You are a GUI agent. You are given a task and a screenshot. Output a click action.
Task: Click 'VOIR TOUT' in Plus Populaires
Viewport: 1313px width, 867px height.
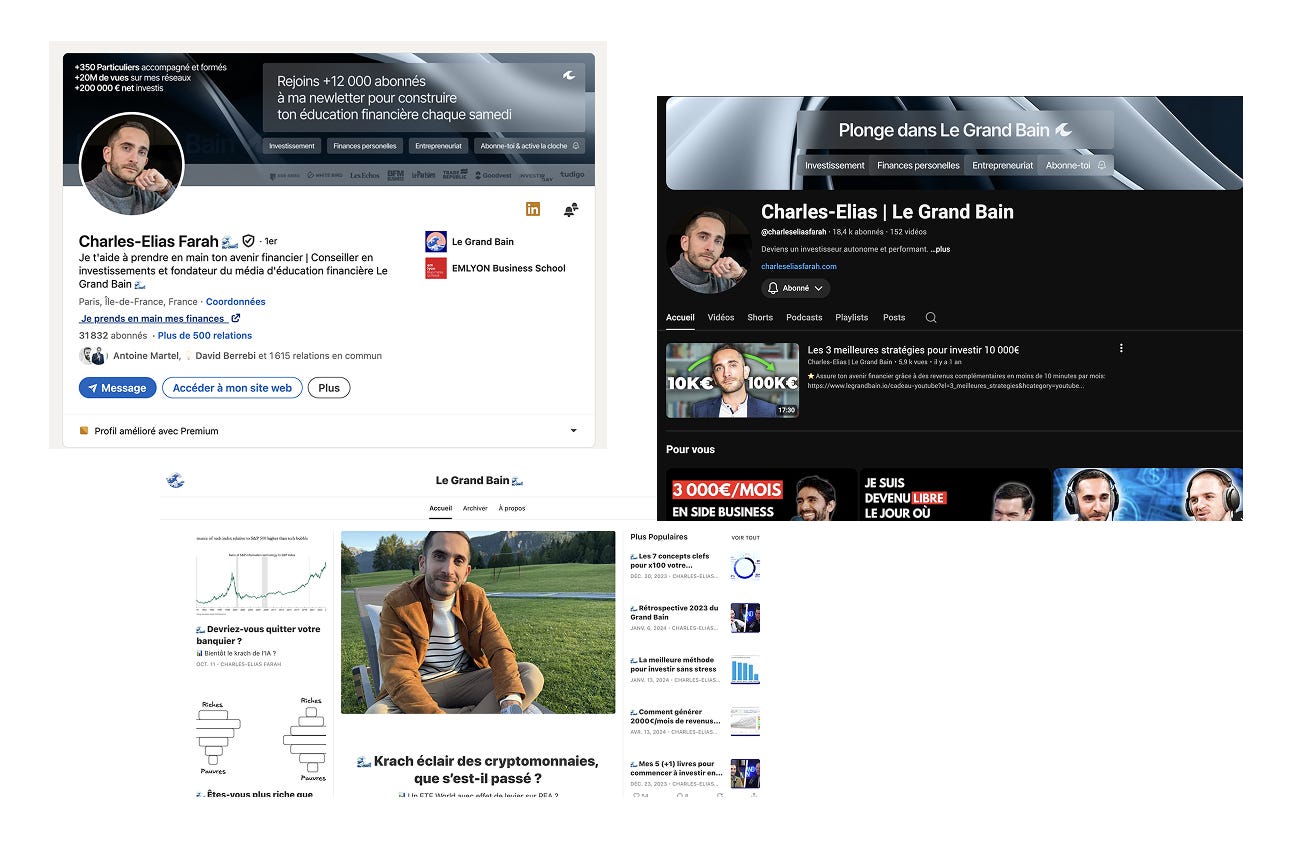pyautogui.click(x=746, y=538)
